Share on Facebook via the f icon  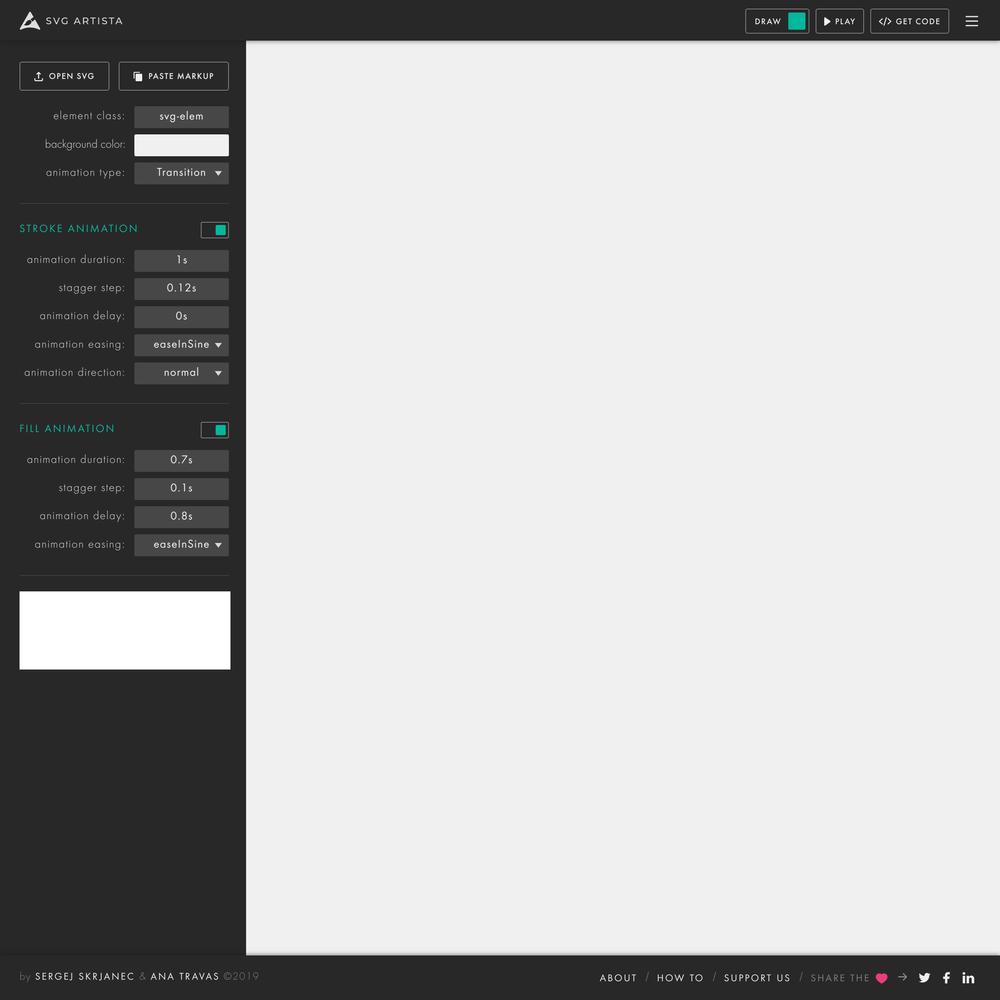946,977
